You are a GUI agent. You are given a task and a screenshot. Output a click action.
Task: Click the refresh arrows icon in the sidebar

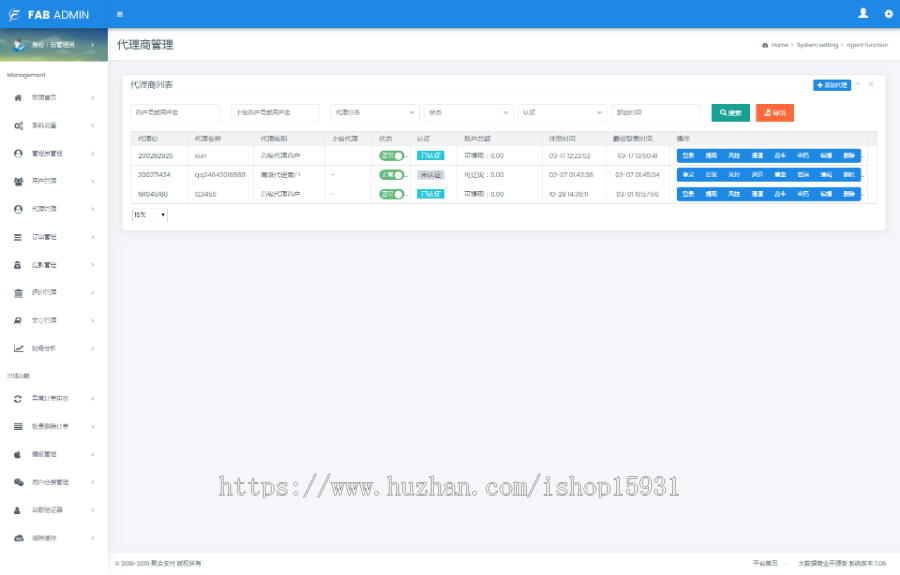pyautogui.click(x=18, y=399)
